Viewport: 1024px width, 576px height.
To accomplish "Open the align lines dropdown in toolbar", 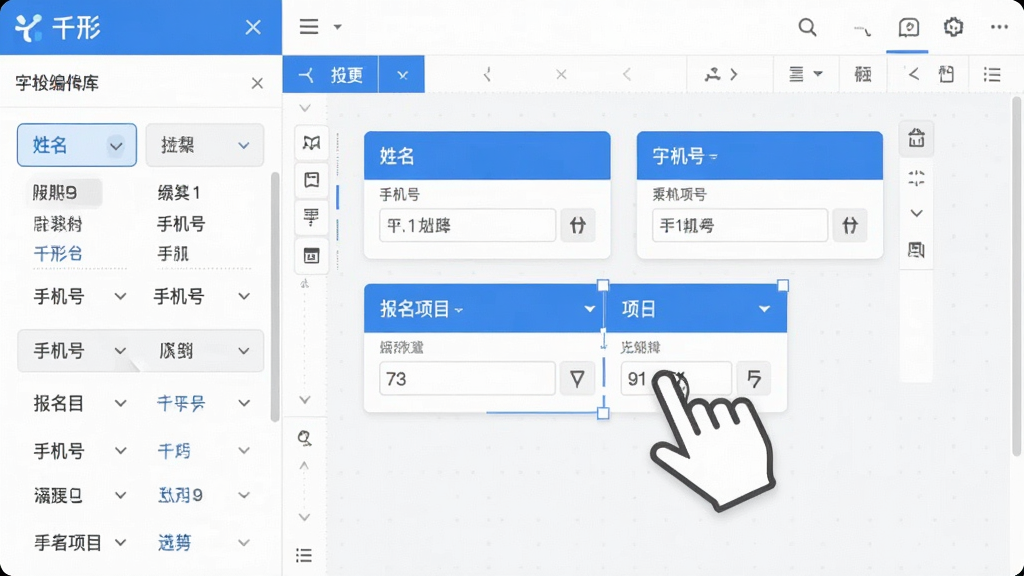I will tap(805, 74).
